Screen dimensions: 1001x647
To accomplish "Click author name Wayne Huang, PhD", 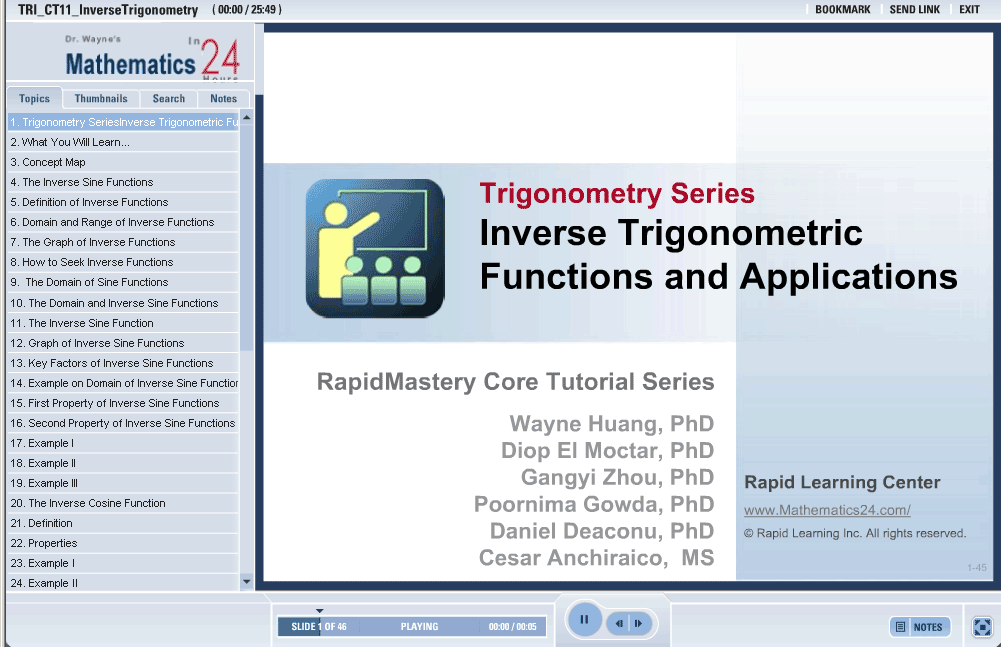I will tap(612, 423).
